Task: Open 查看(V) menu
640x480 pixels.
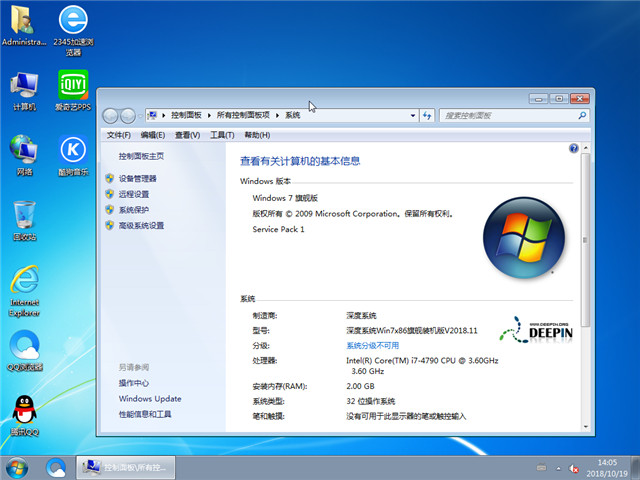Action: tap(187, 135)
